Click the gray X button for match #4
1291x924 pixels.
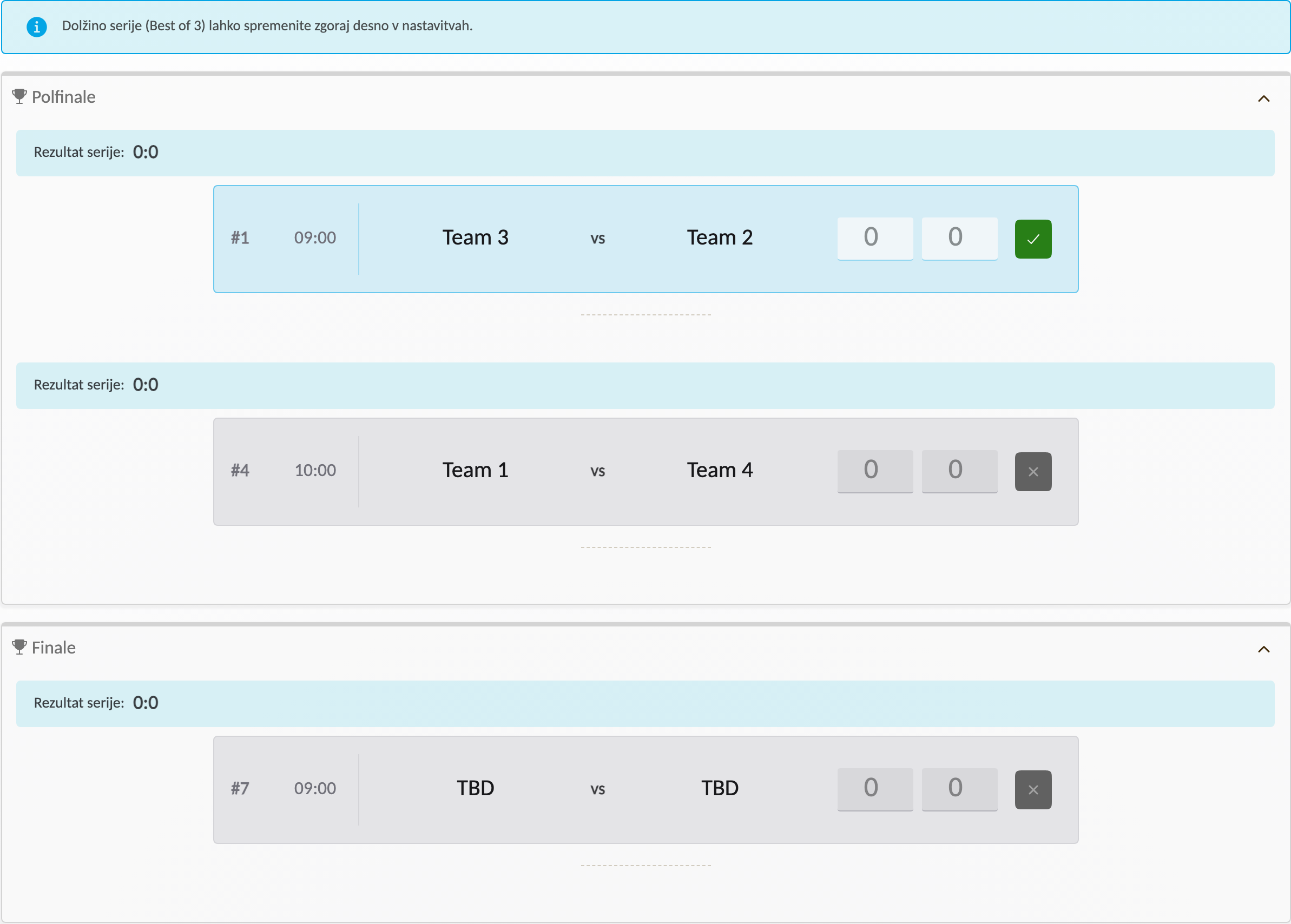pyautogui.click(x=1033, y=472)
